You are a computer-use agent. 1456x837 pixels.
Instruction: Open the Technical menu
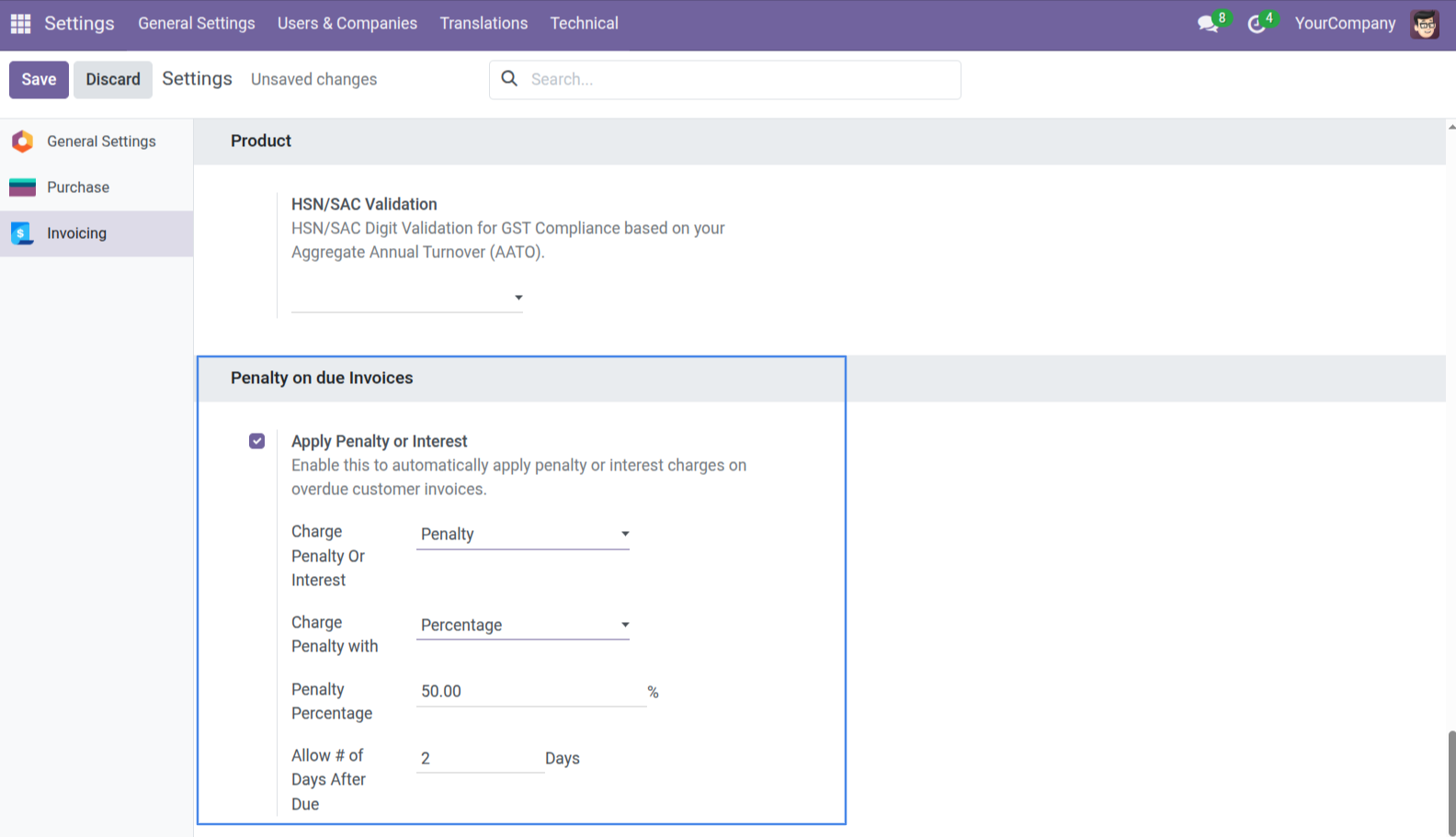[x=585, y=23]
